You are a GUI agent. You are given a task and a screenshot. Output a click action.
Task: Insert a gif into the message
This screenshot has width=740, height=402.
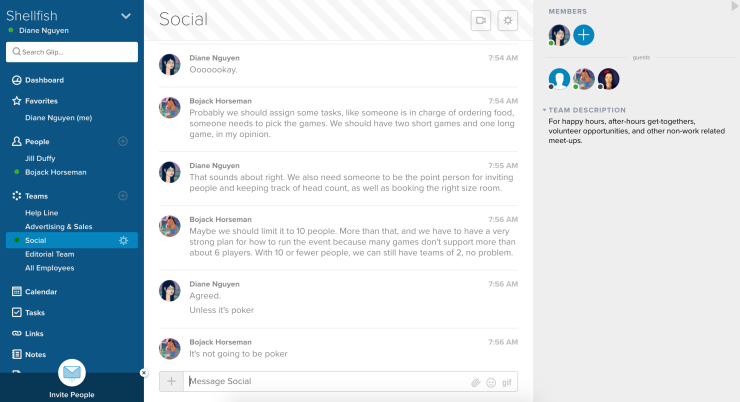coord(506,383)
